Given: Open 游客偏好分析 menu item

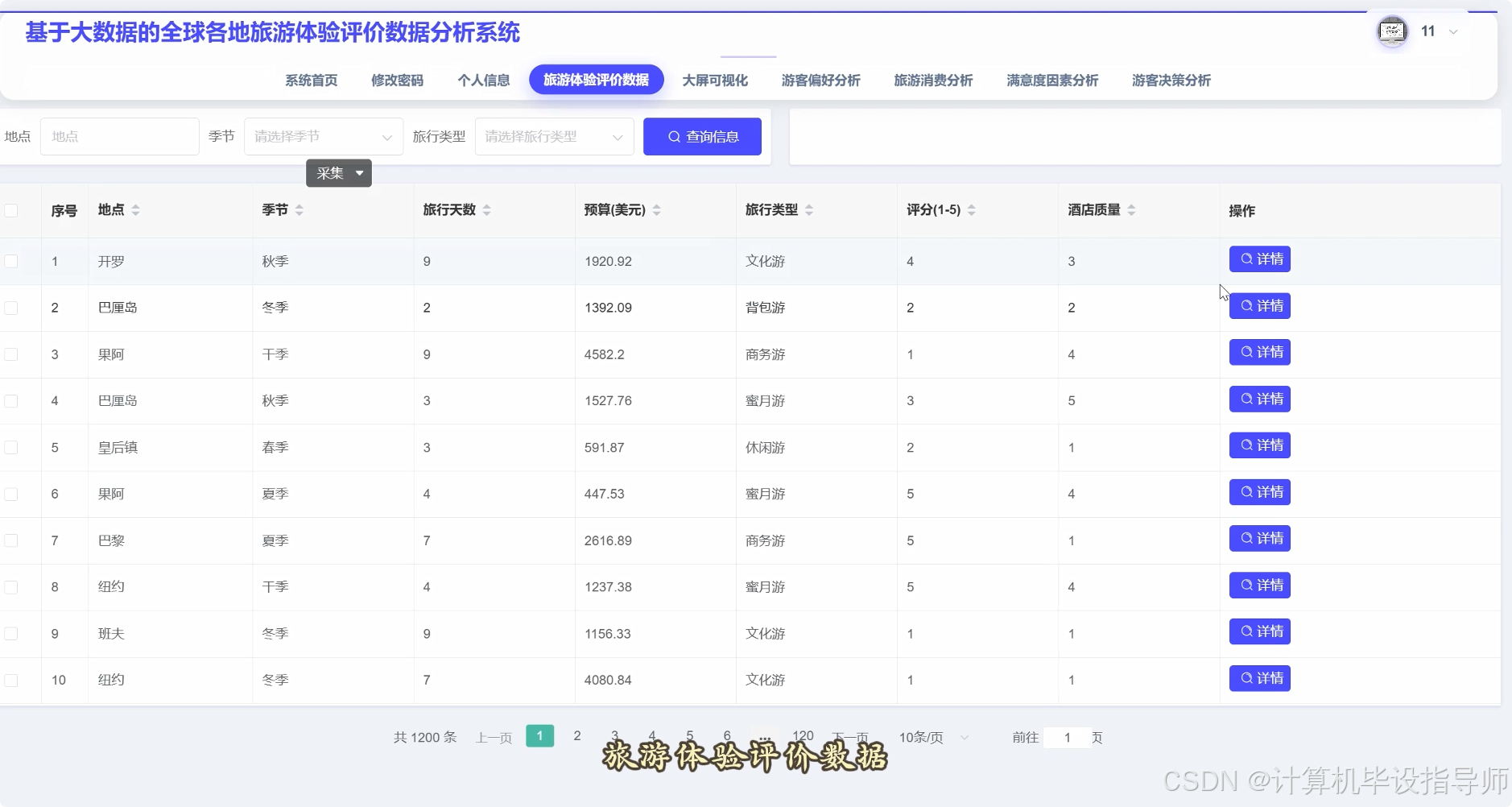Looking at the screenshot, I should pyautogui.click(x=821, y=81).
